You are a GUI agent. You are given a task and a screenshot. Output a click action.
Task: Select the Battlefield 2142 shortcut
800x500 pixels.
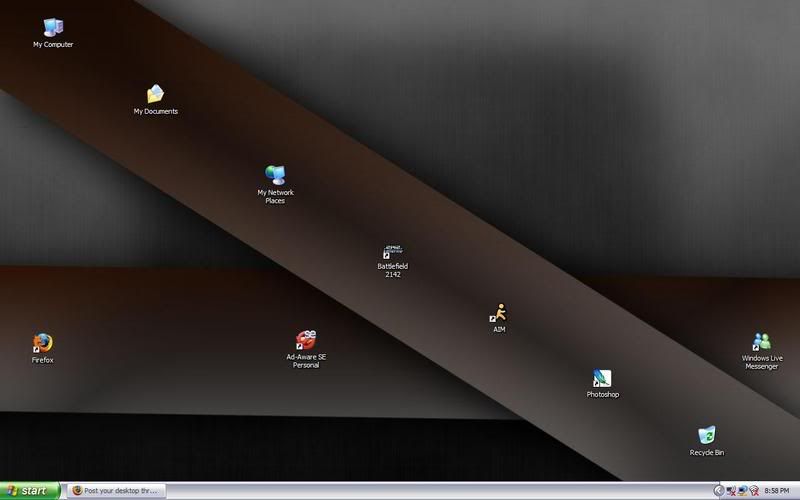click(x=392, y=251)
